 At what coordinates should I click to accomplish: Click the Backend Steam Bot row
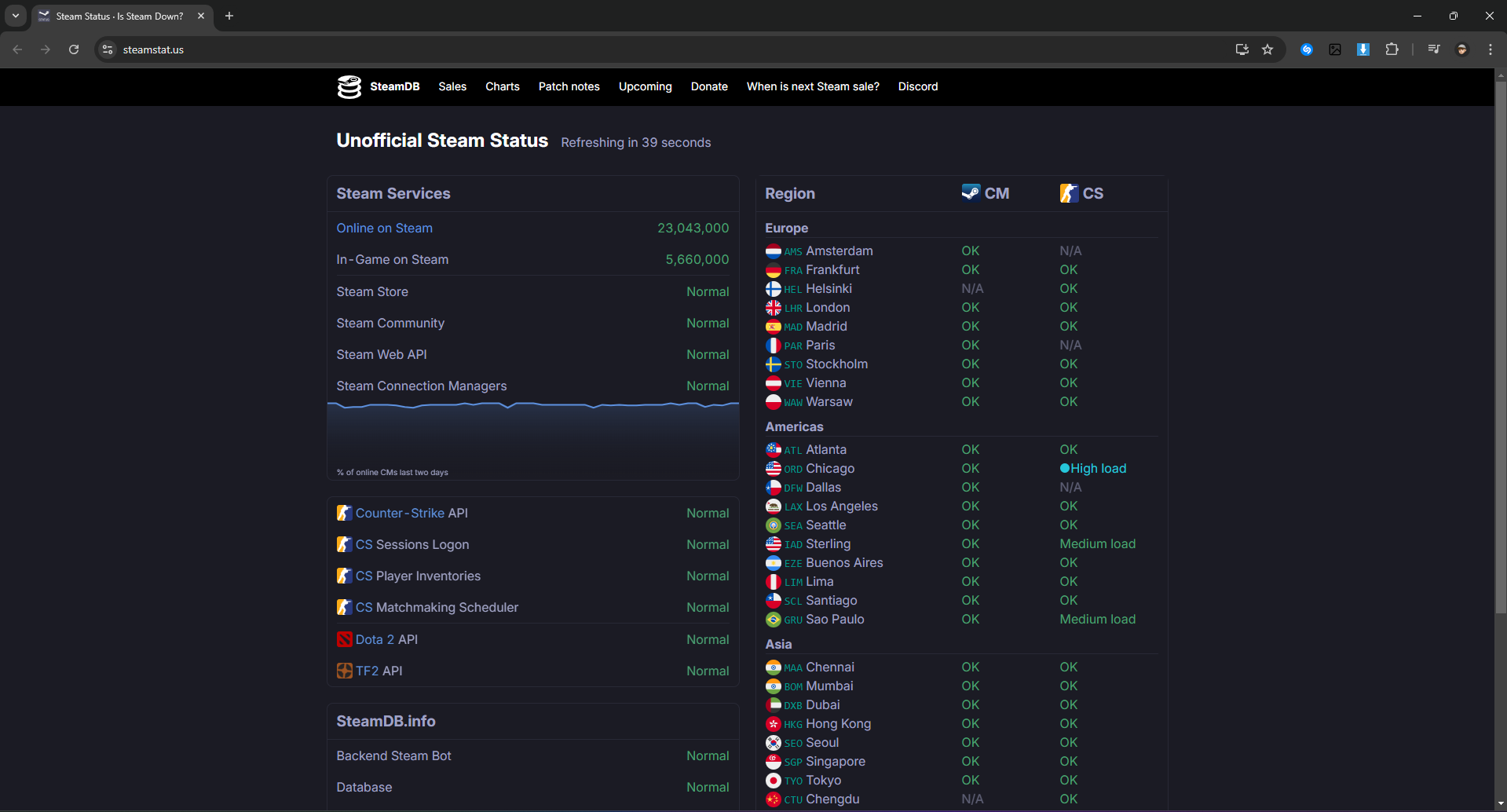[x=533, y=755]
